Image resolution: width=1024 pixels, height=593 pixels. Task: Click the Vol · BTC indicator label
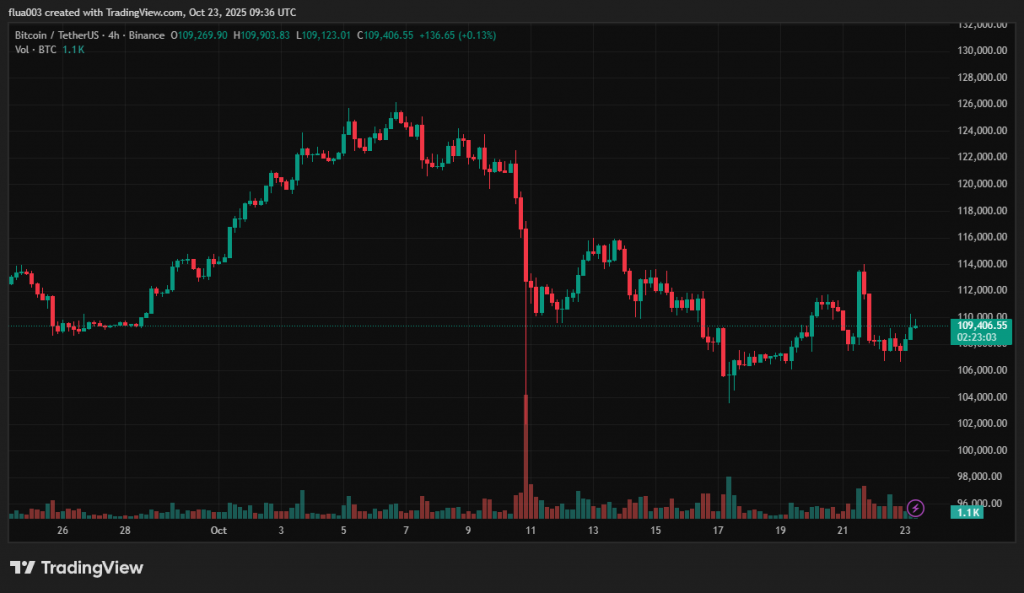pos(37,49)
